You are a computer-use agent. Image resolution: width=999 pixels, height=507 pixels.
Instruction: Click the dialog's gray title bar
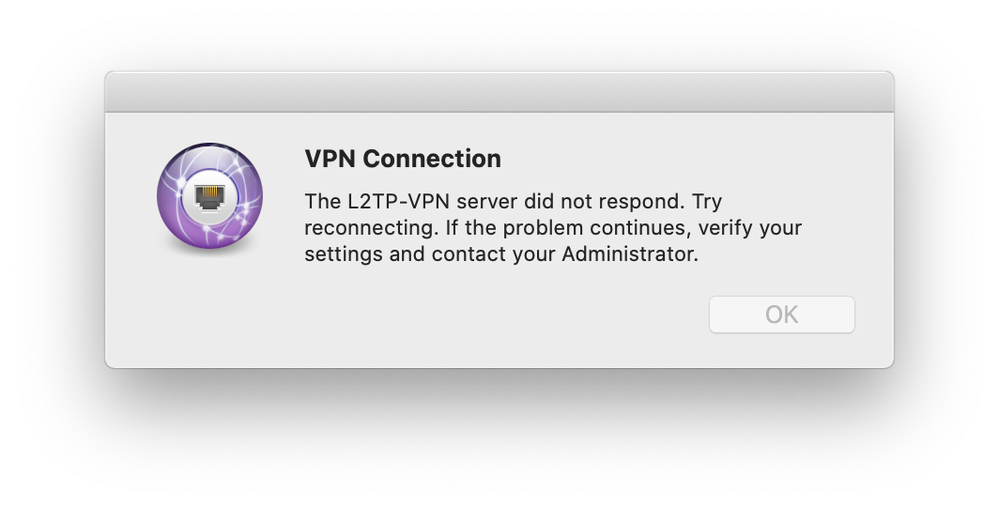pos(499,91)
